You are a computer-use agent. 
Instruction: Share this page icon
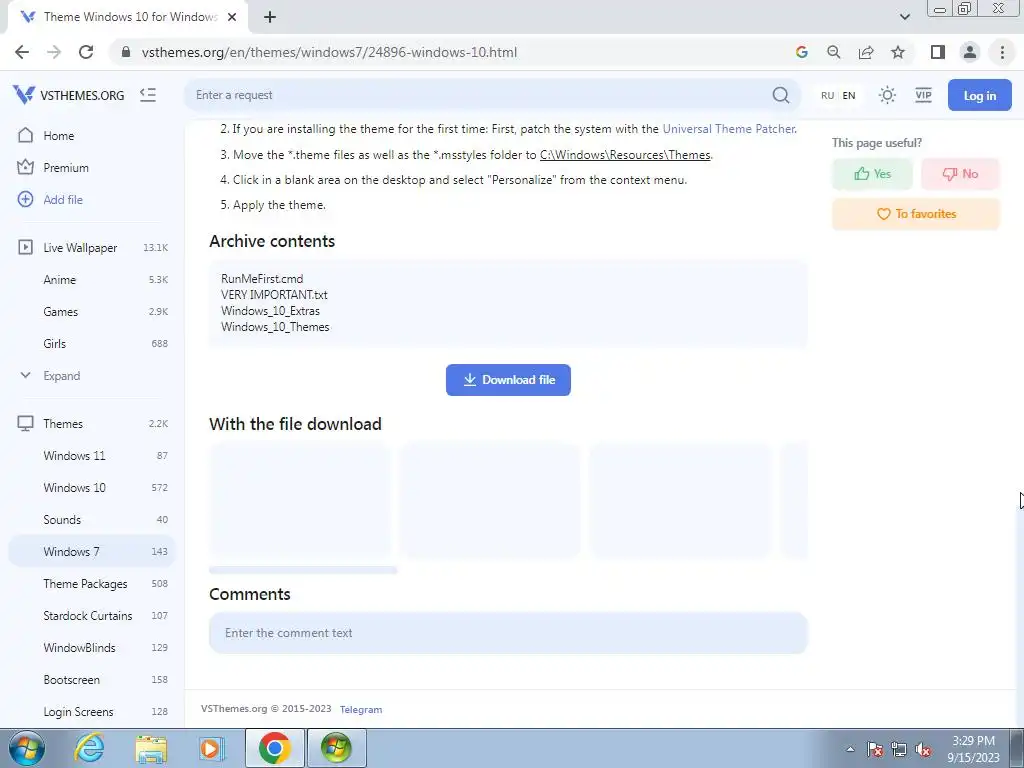866,52
